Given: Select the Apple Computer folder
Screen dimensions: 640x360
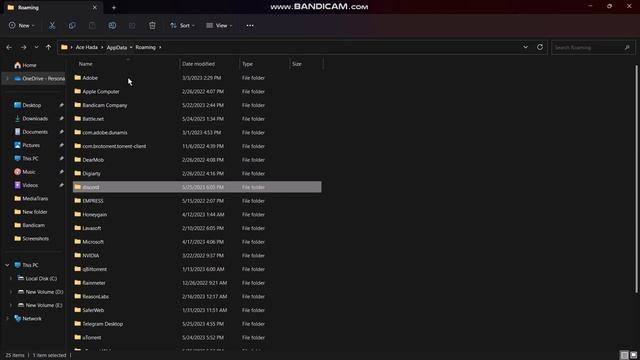Looking at the screenshot, I should [197, 91].
